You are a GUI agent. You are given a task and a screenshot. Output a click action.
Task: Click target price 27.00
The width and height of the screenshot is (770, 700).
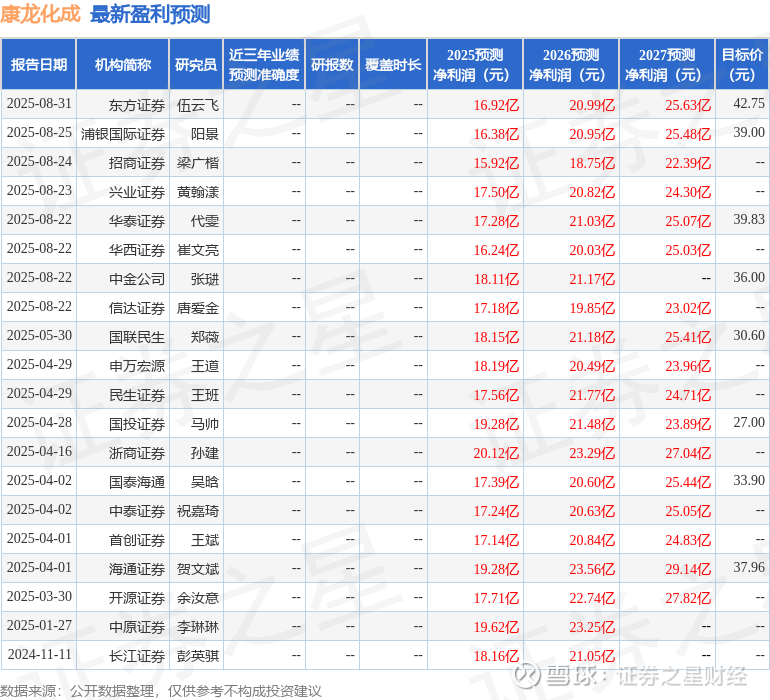tap(749, 422)
